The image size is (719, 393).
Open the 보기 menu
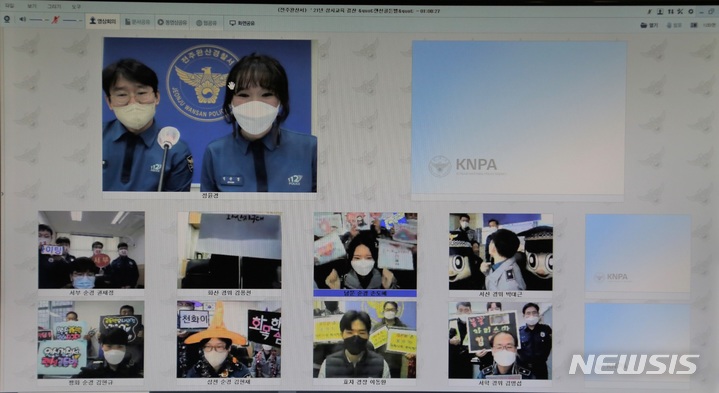tap(32, 6)
